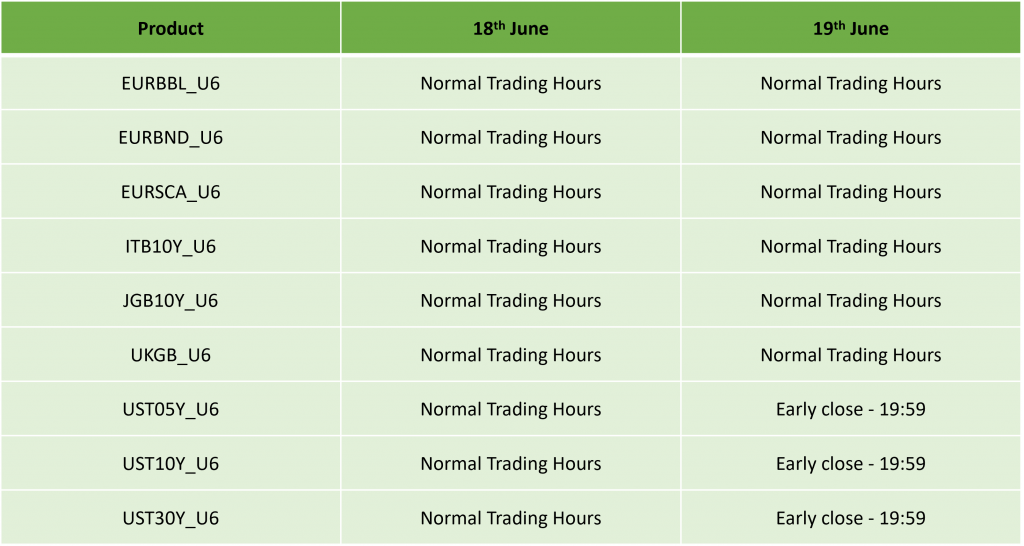
Task: Select the EURBND_U6 product cell
Action: [170, 137]
